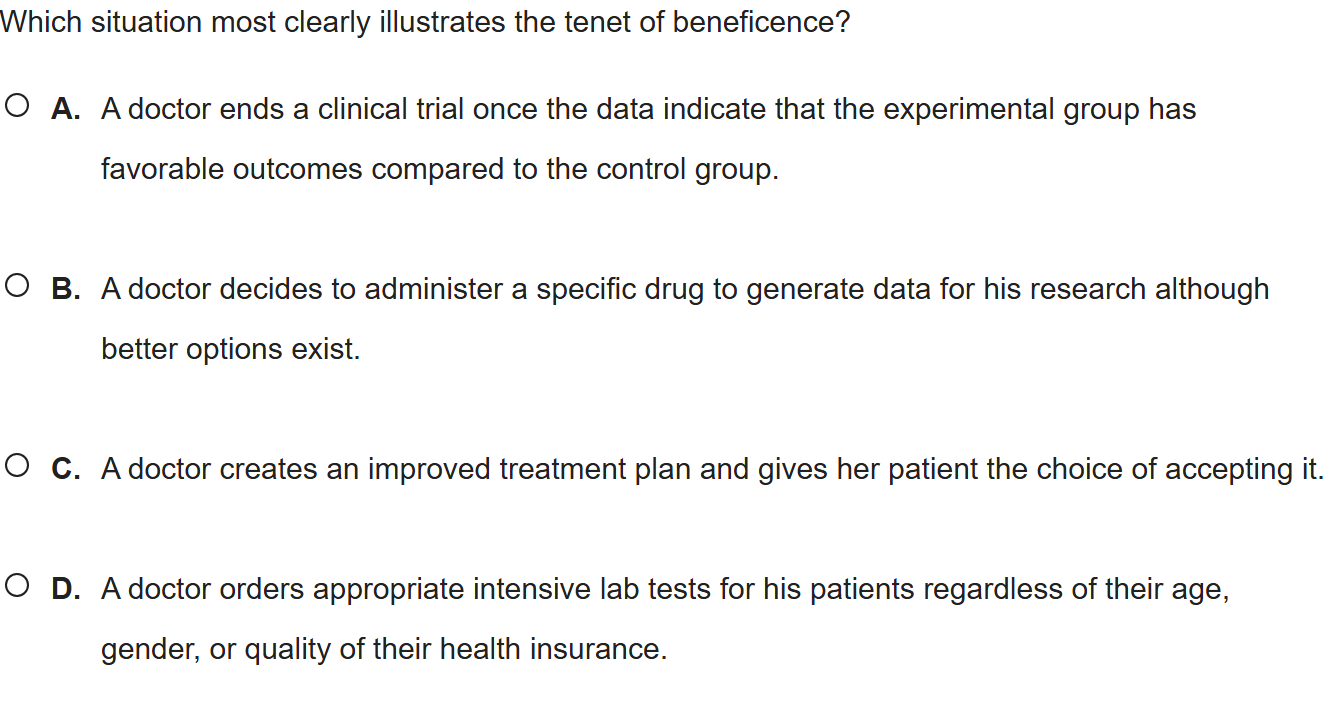Select the radio button for option B
Screen dimensions: 1336x702
[x=16, y=287]
